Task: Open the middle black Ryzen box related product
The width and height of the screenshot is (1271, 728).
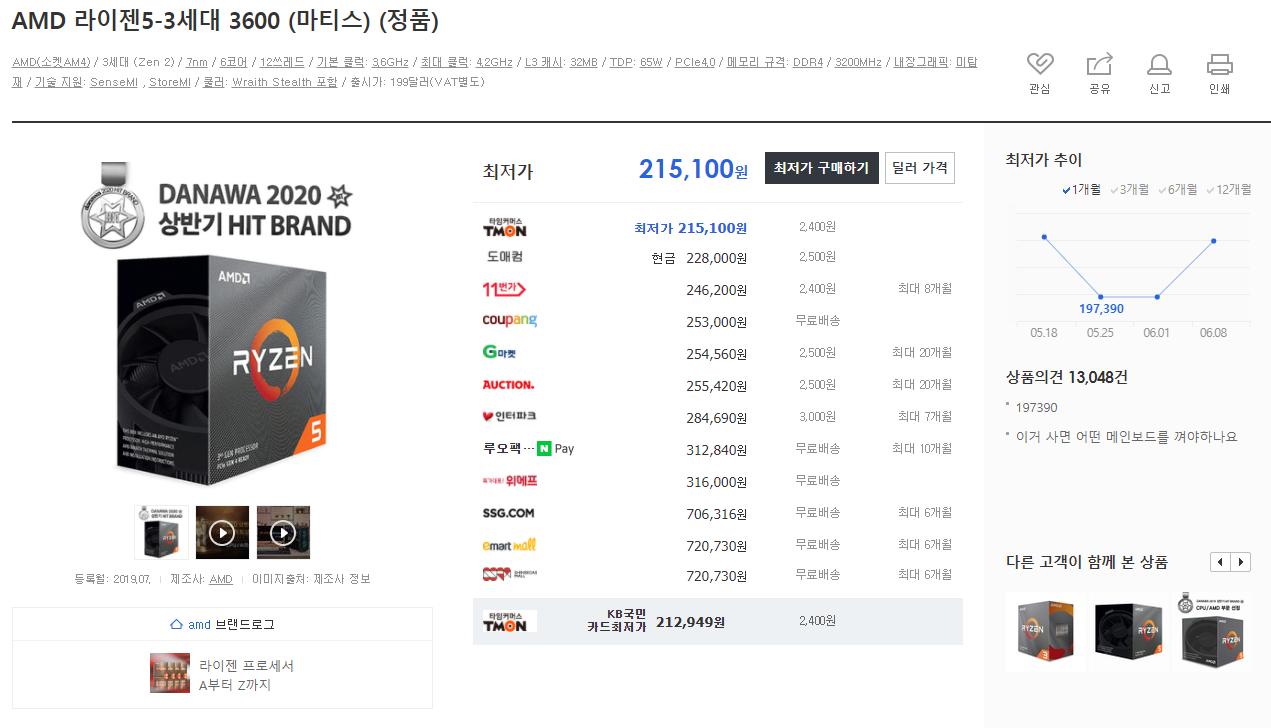Action: 1129,632
